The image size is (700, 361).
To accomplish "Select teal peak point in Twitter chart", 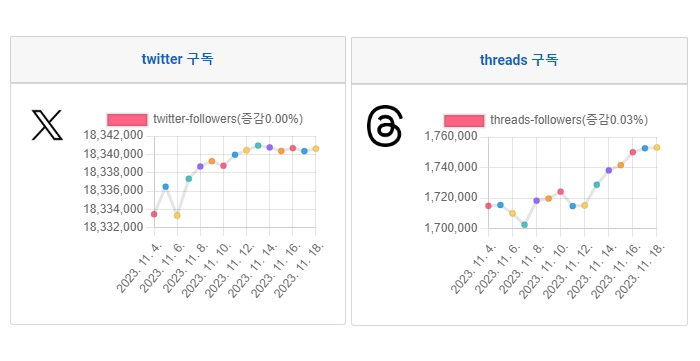I will (258, 145).
